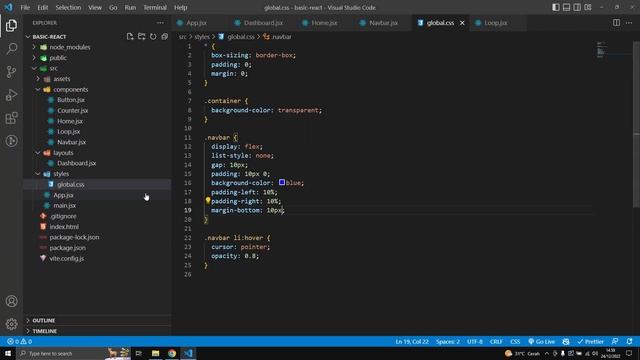Toggle bottom panel layout icon
This screenshot has width=640, height=360.
[x=566, y=7]
